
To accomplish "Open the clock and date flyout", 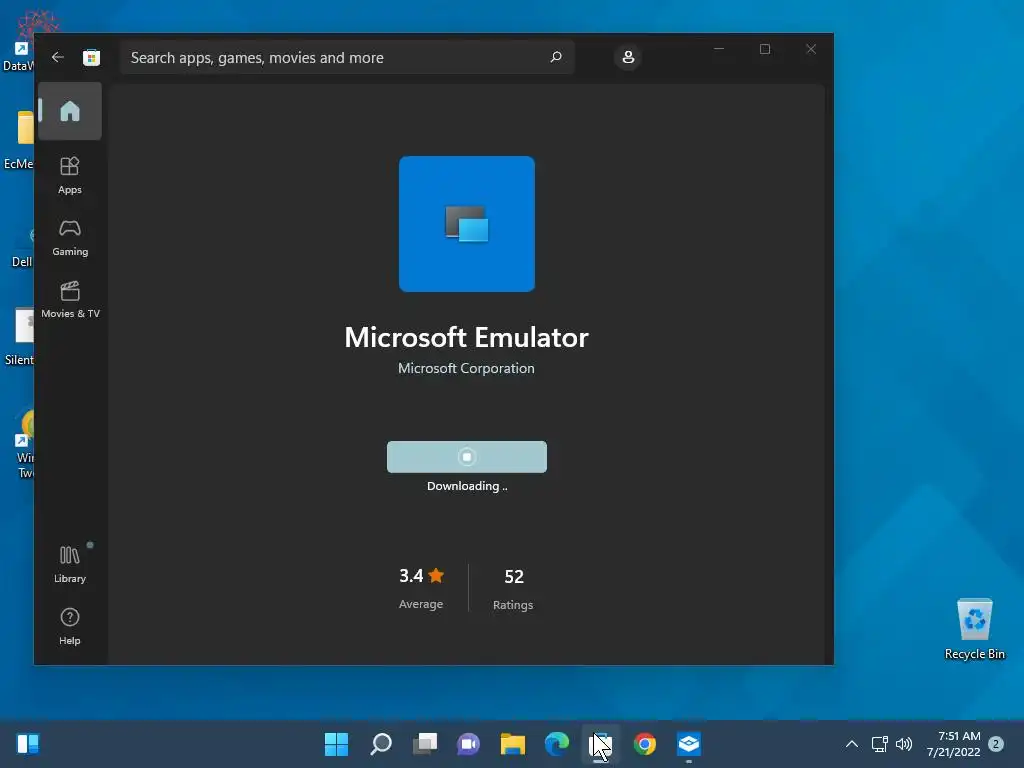I will point(953,744).
